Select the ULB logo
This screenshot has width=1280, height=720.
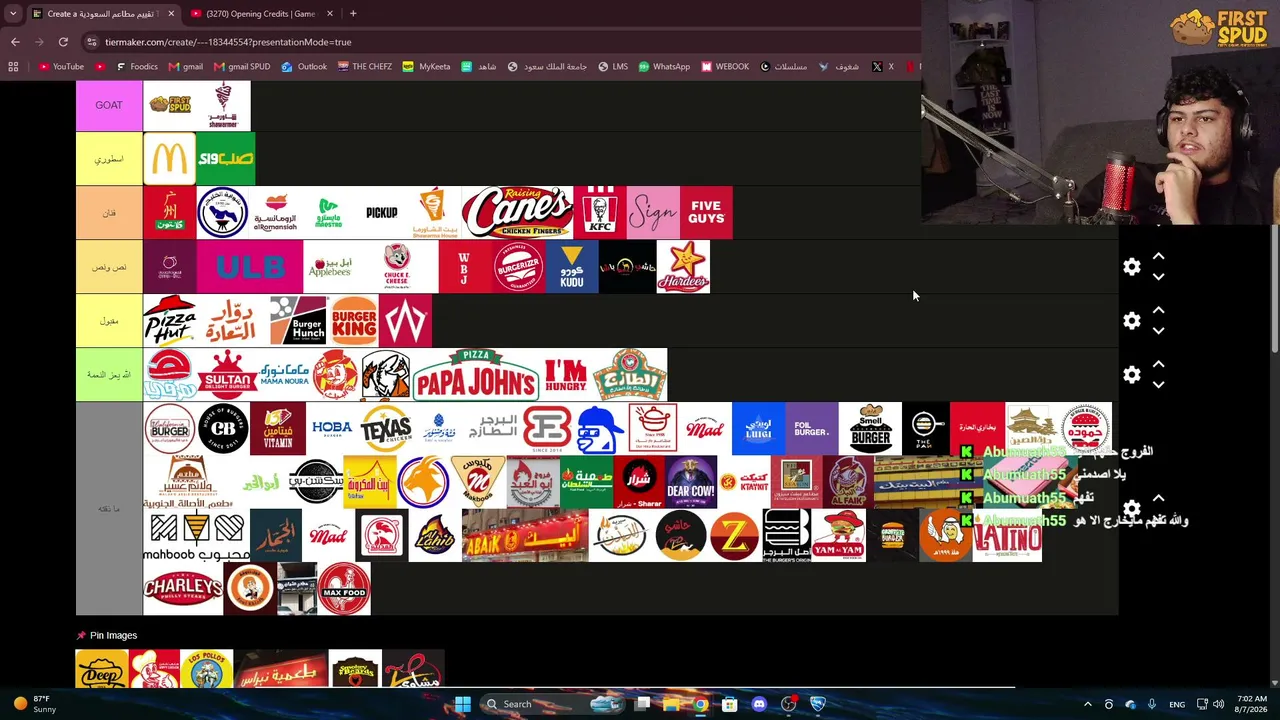[x=249, y=267]
